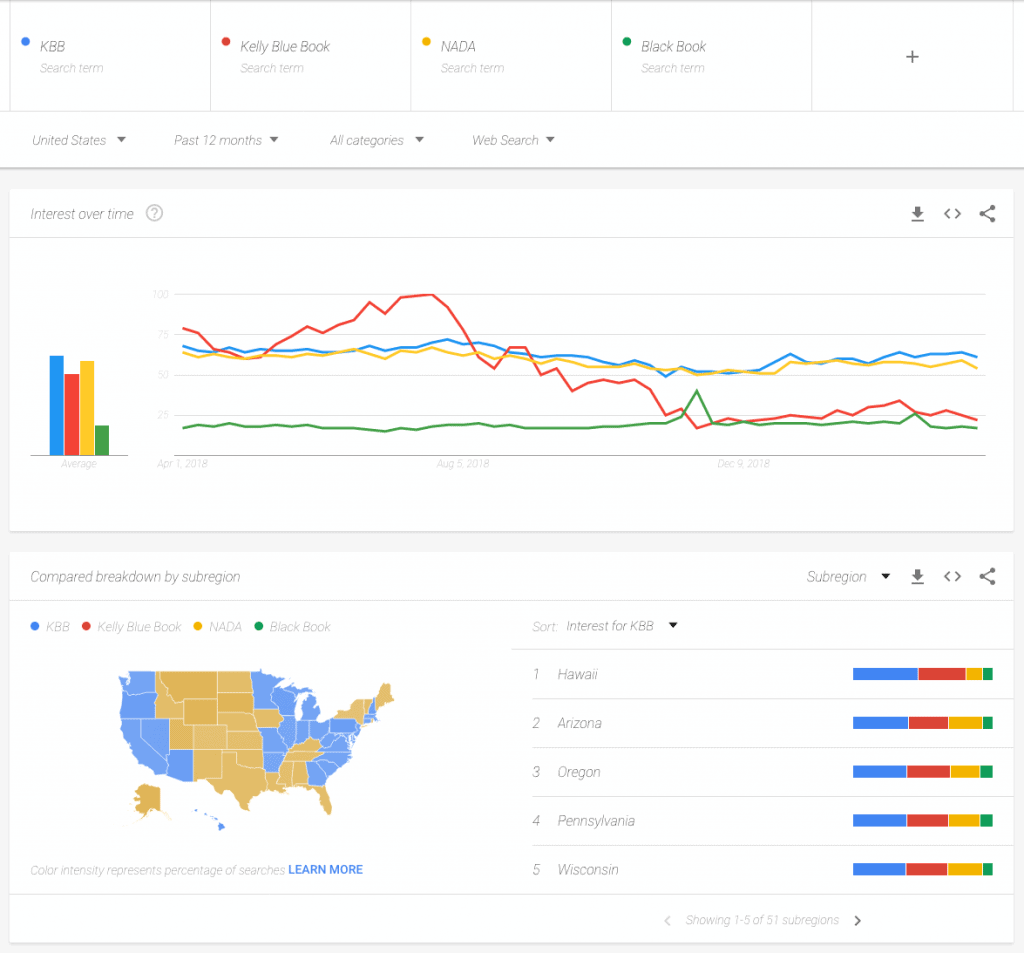This screenshot has height=953, width=1024.
Task: Click the LEARN MORE link
Action: pyautogui.click(x=325, y=869)
